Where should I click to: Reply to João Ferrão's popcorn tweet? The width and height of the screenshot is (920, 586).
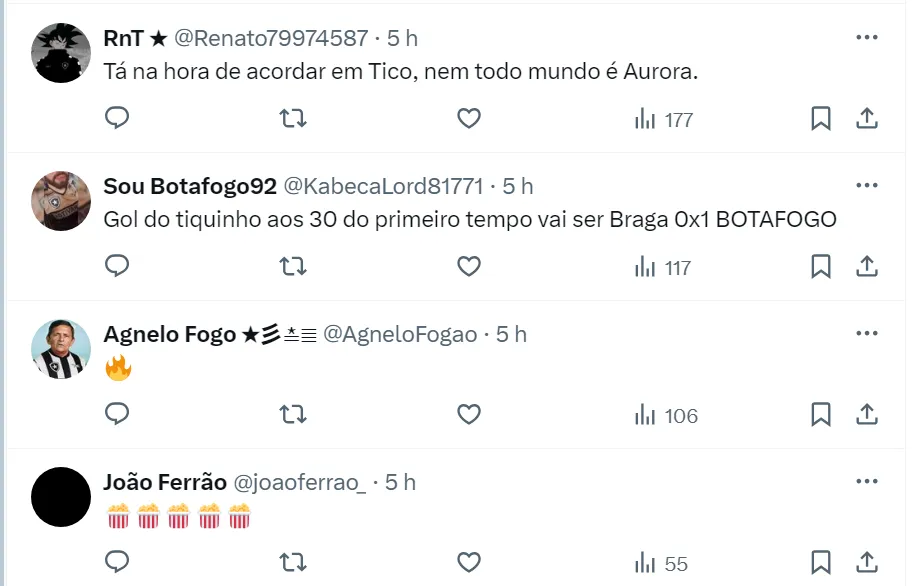coord(117,563)
